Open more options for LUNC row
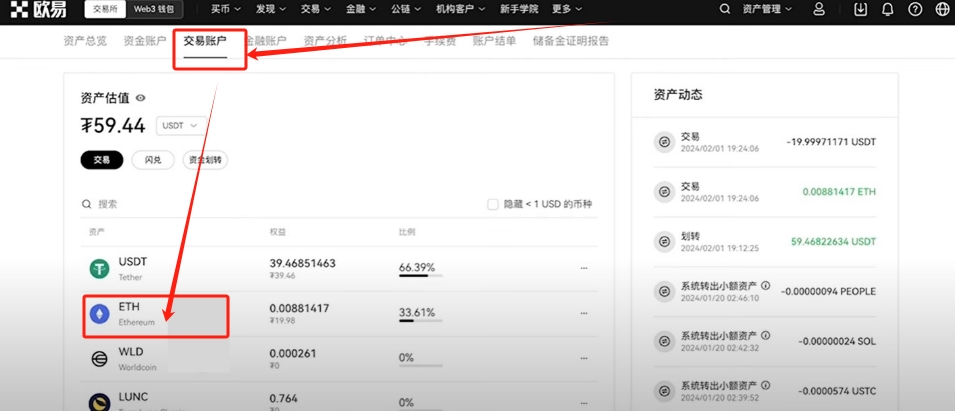955x412 pixels. pos(584,403)
